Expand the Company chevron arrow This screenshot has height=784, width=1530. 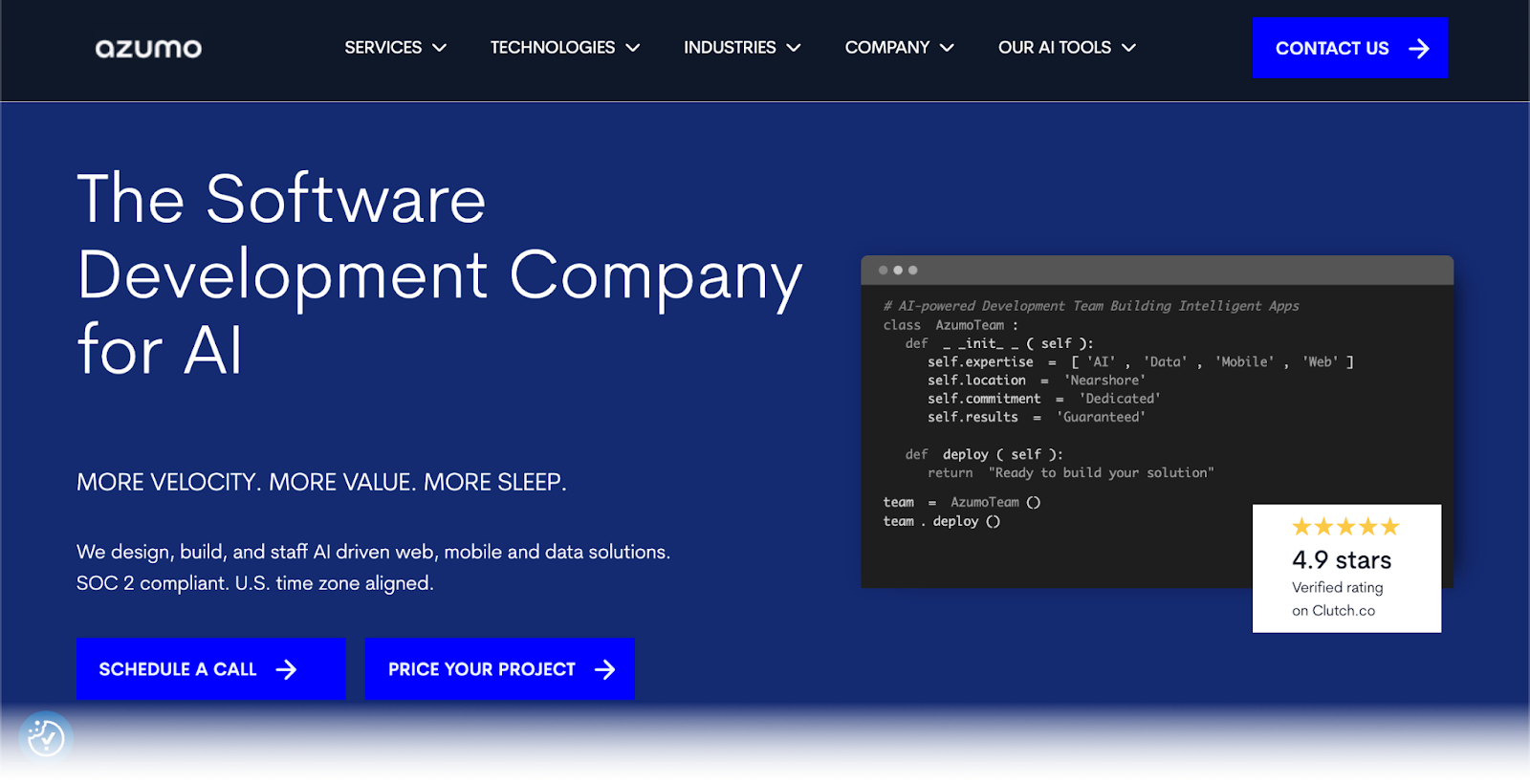(948, 48)
